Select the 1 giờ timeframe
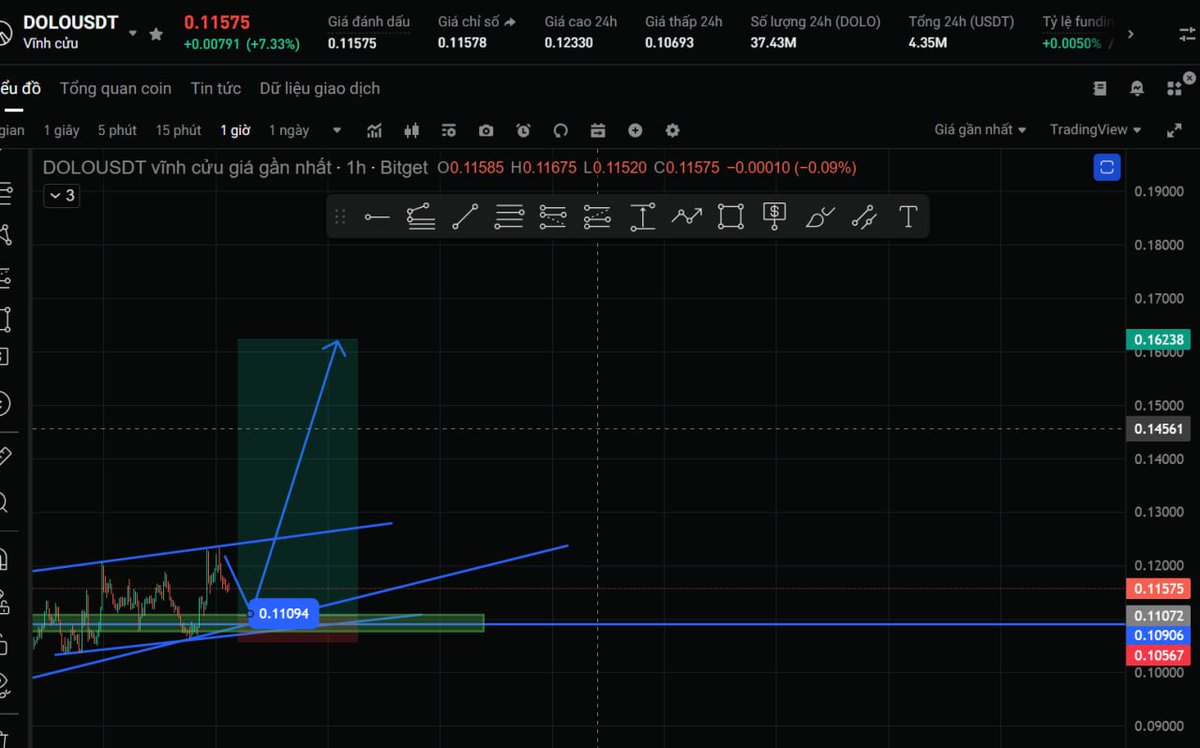 pyautogui.click(x=235, y=130)
